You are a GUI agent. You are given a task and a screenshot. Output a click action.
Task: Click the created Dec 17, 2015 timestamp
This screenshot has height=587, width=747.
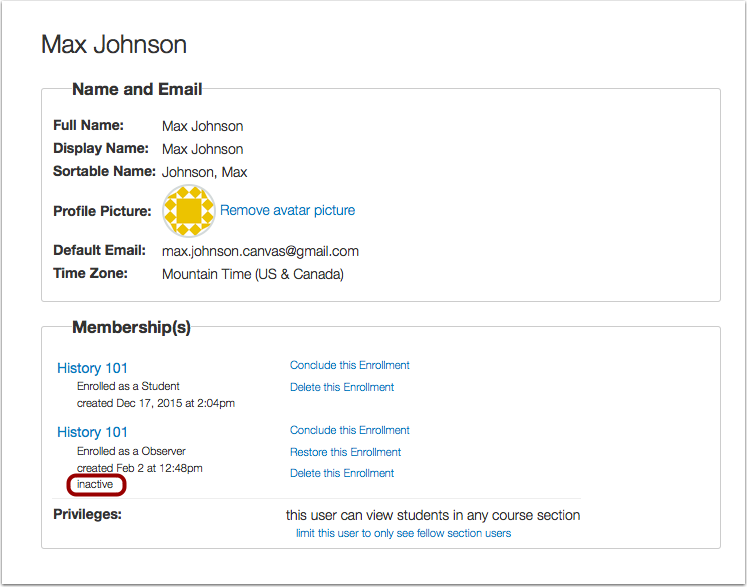click(155, 404)
